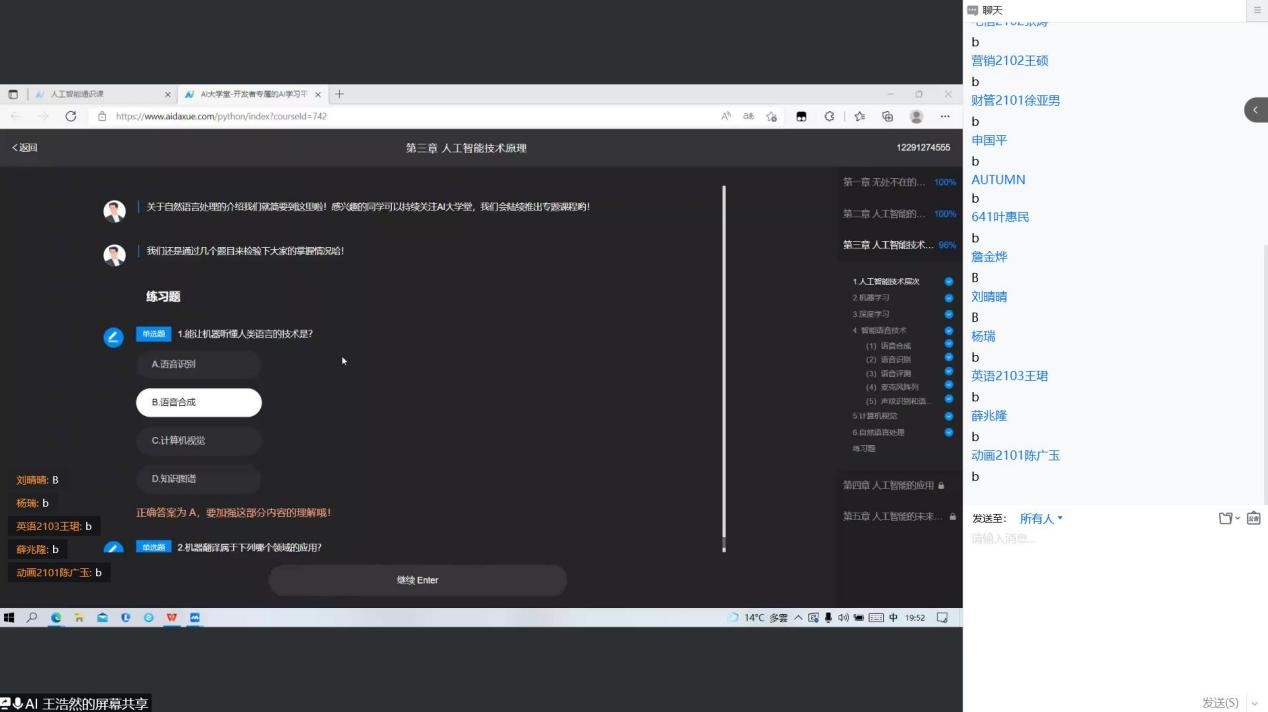
Task: Click the file send icon in chat
Action: coord(1226,518)
